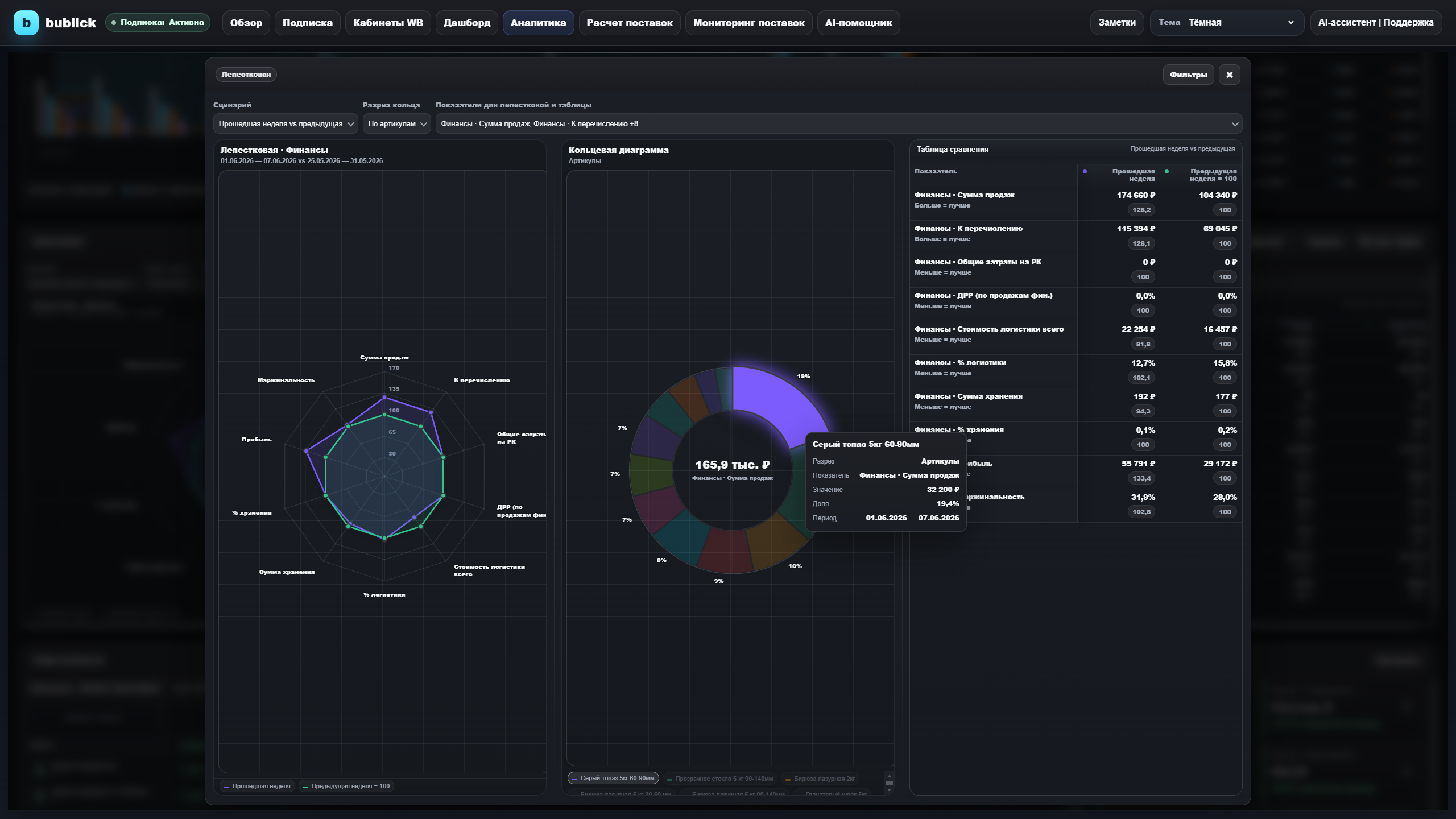Click the Прибыль data point on radar
Image resolution: width=1456 pixels, height=819 pixels.
[x=307, y=451]
